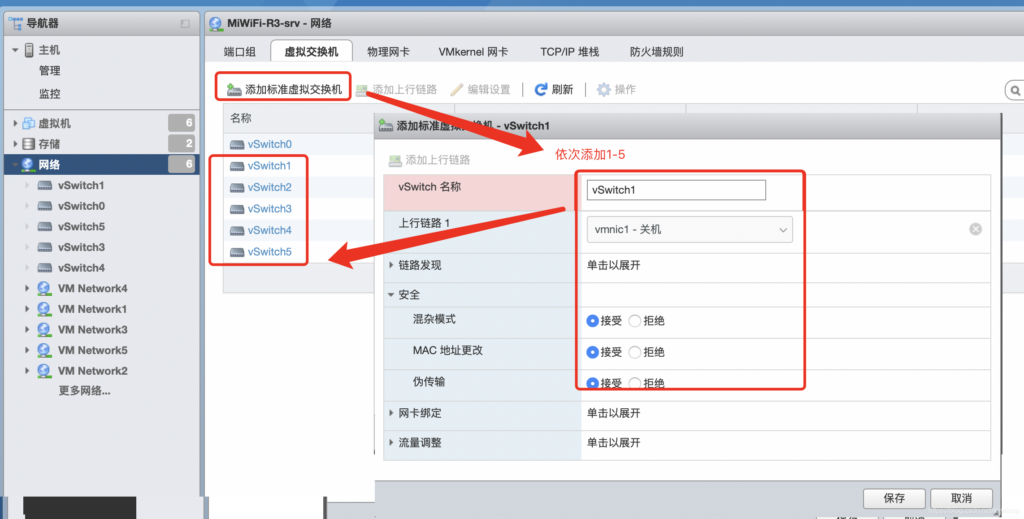
Task: Collapse the navigator panel with its header icon
Action: (x=184, y=23)
